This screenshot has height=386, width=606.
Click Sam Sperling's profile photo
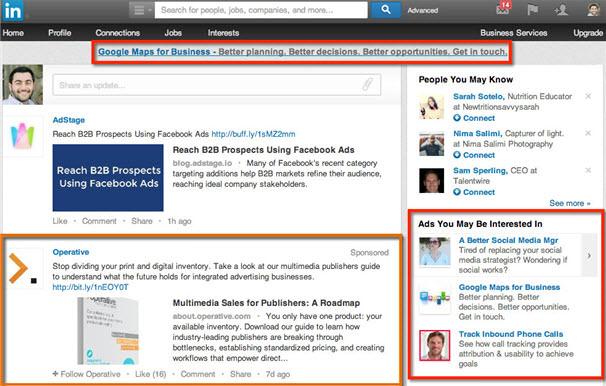(x=431, y=181)
